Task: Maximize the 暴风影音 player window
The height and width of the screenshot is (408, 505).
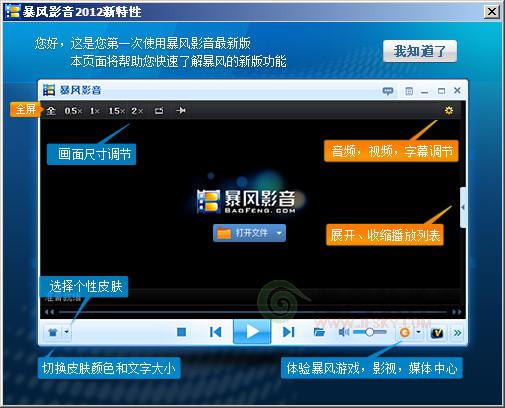Action: (441, 91)
